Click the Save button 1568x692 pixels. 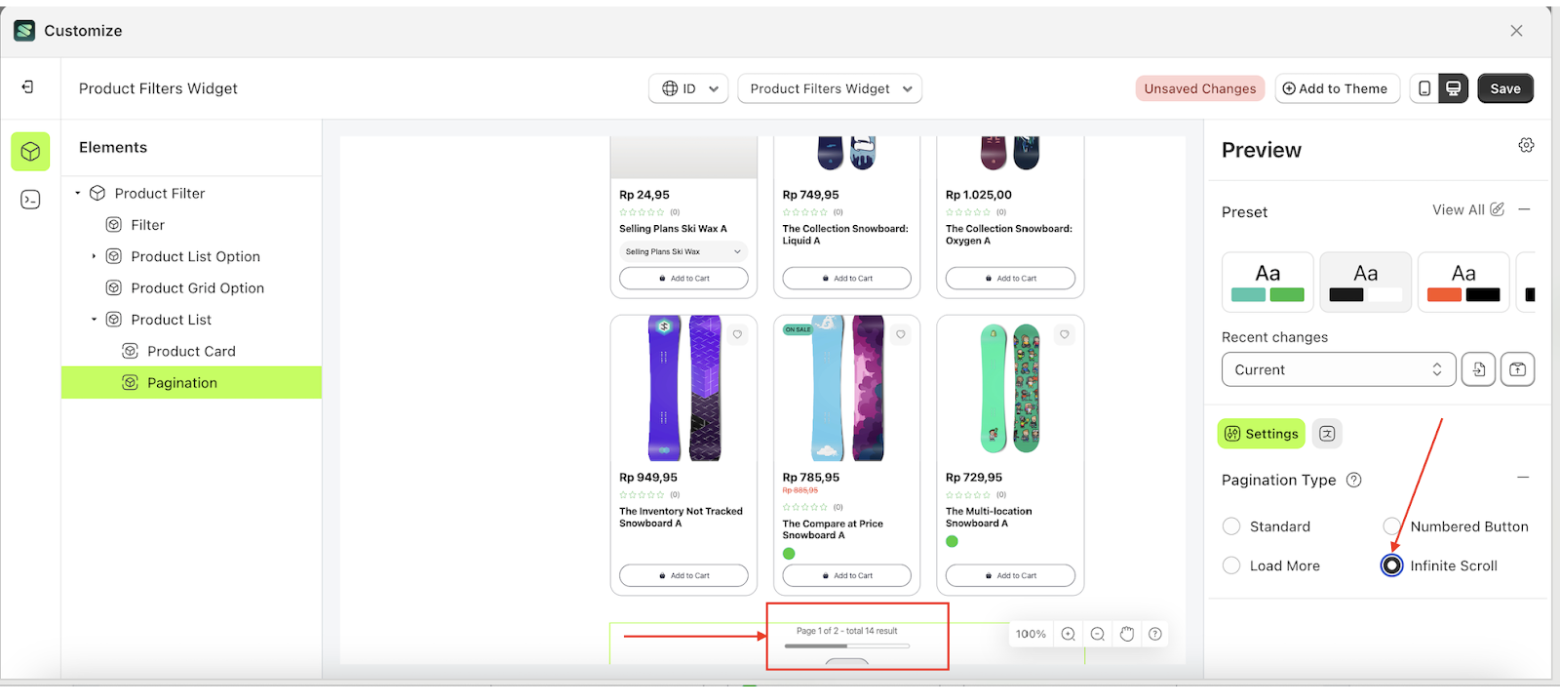(1504, 88)
